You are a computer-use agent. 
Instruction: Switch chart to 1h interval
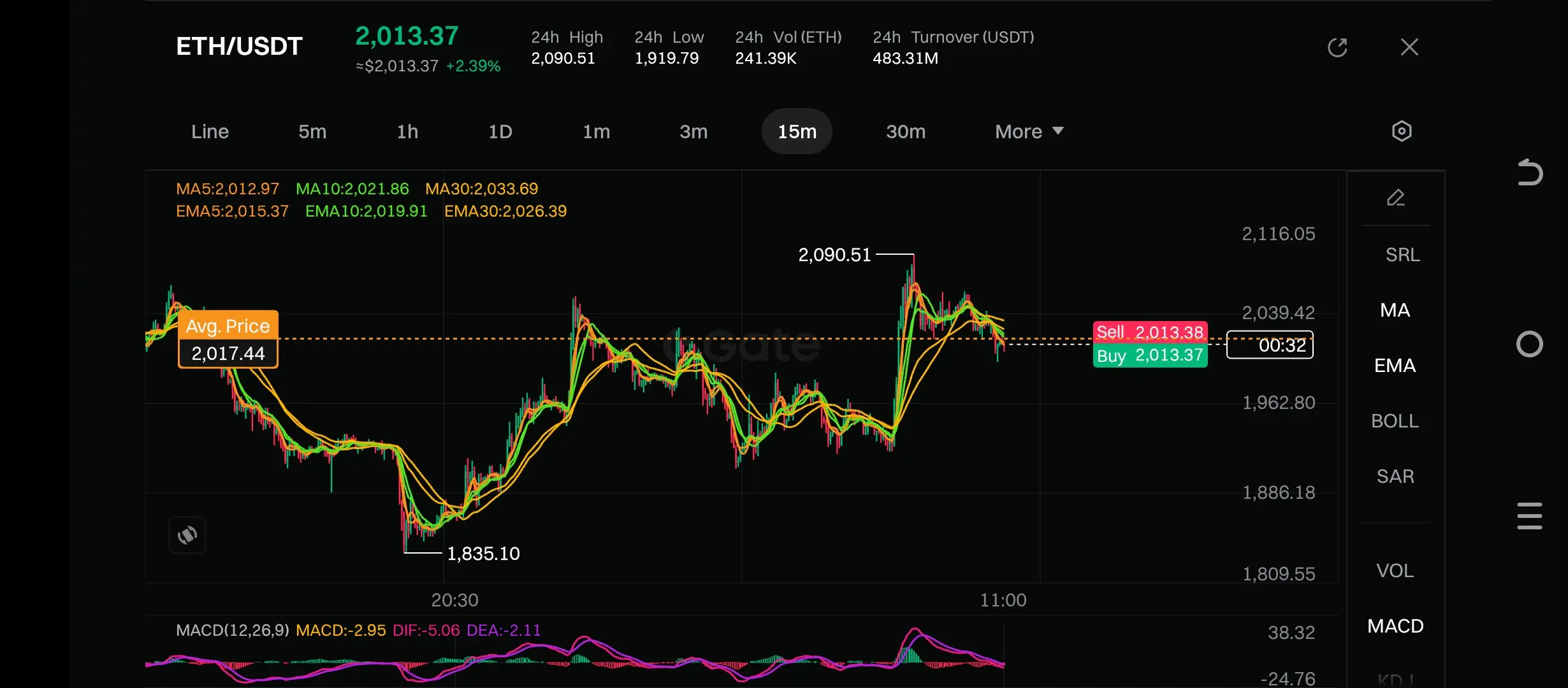click(407, 131)
